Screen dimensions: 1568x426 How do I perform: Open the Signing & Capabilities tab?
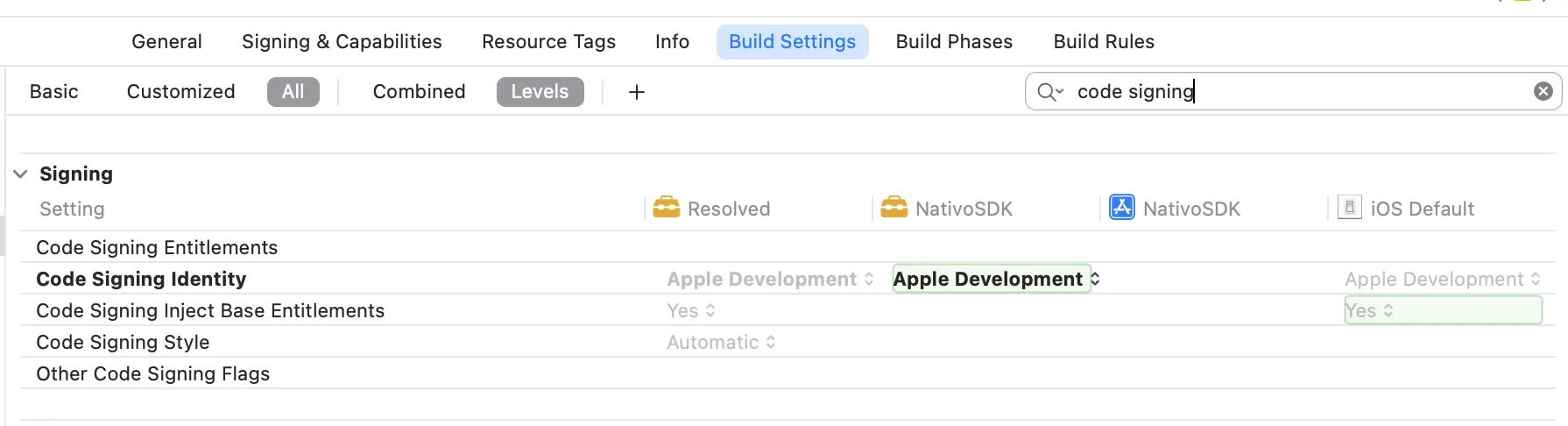point(342,42)
